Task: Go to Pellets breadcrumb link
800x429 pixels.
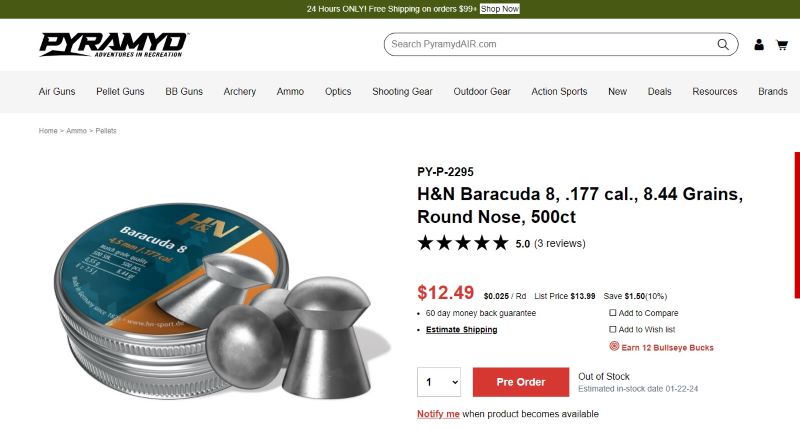Action: tap(106, 131)
